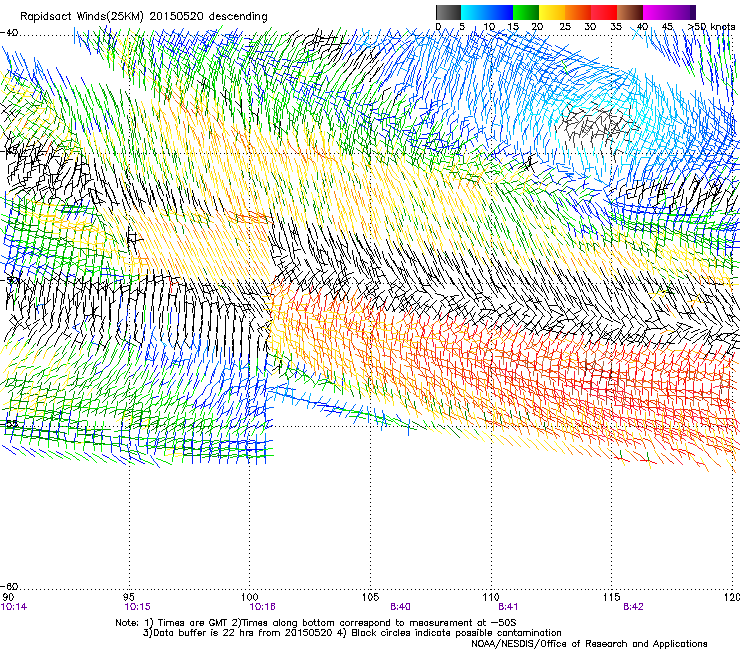Click legend tick label '35' under color bar
Viewport: 740px width, 650px height.
[616, 27]
